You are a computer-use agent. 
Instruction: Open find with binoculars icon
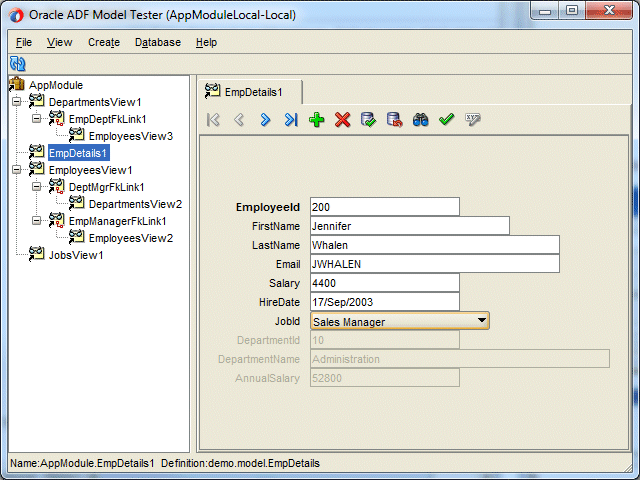click(x=420, y=120)
